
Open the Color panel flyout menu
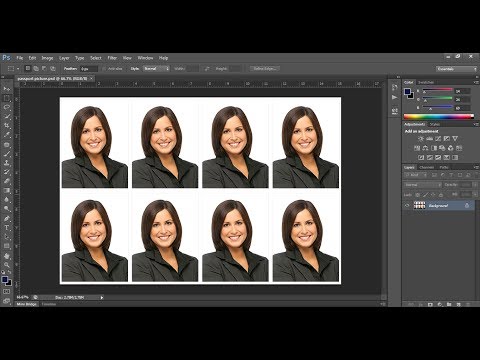tap(476, 82)
